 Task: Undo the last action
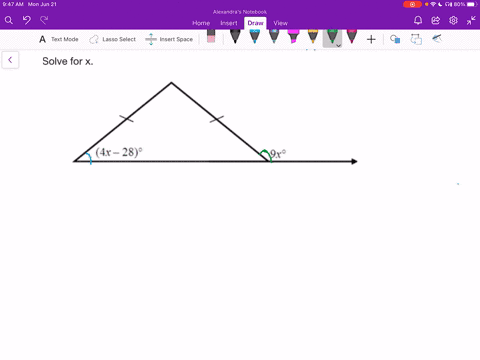click(x=27, y=20)
